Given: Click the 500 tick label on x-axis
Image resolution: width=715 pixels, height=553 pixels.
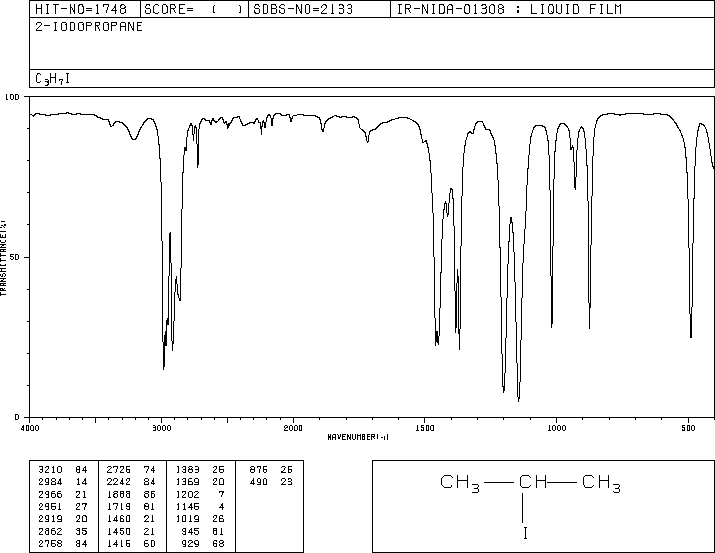Looking at the screenshot, I should [689, 428].
